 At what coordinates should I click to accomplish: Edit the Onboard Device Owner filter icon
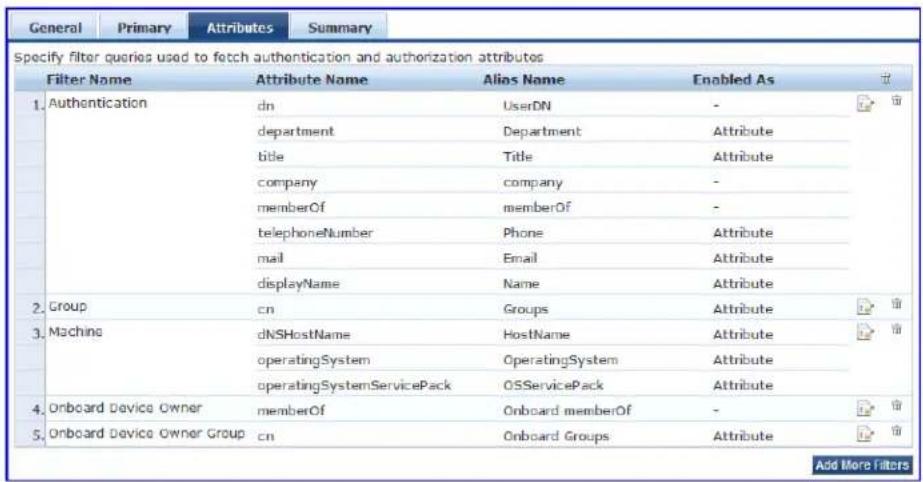(865, 408)
